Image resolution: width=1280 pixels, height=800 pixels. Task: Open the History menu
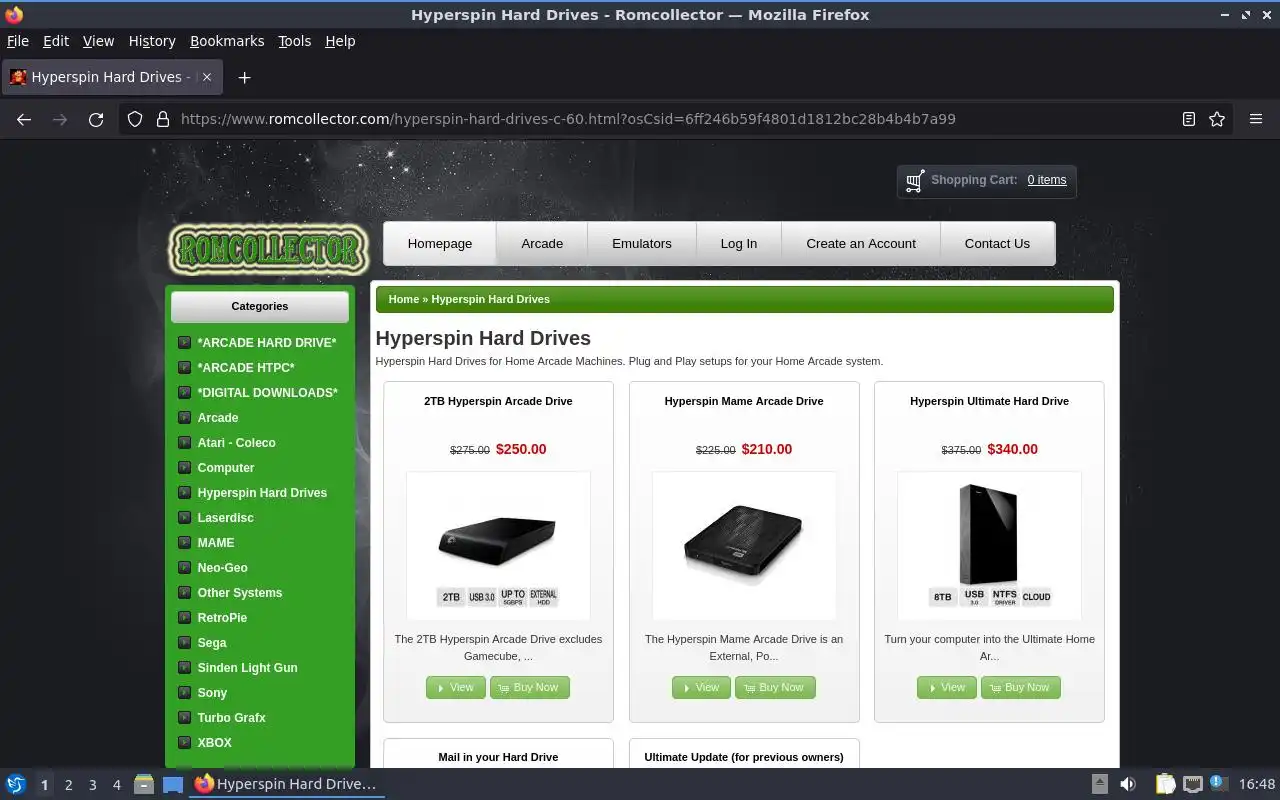(152, 41)
